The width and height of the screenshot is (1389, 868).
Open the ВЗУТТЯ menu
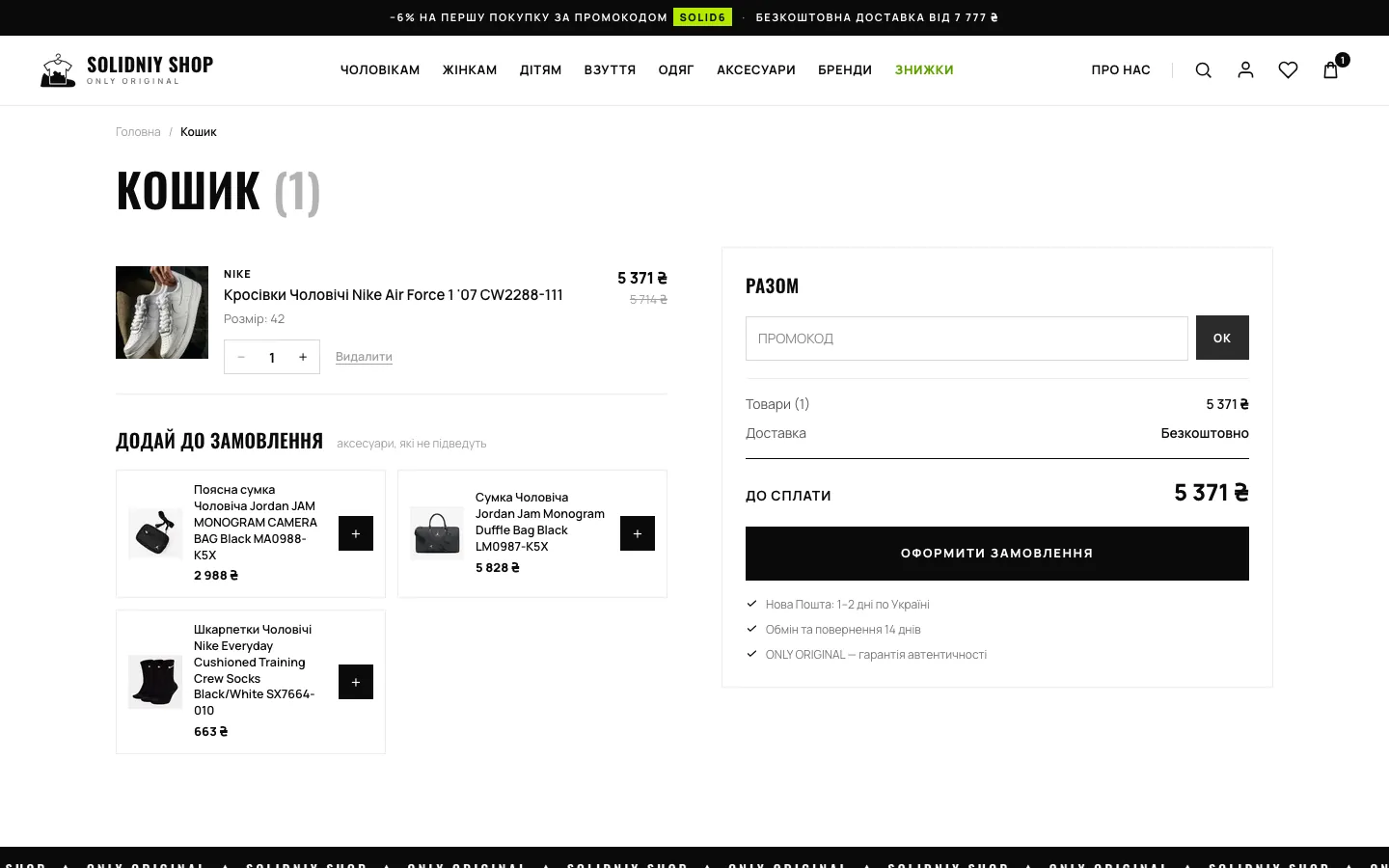pos(610,70)
